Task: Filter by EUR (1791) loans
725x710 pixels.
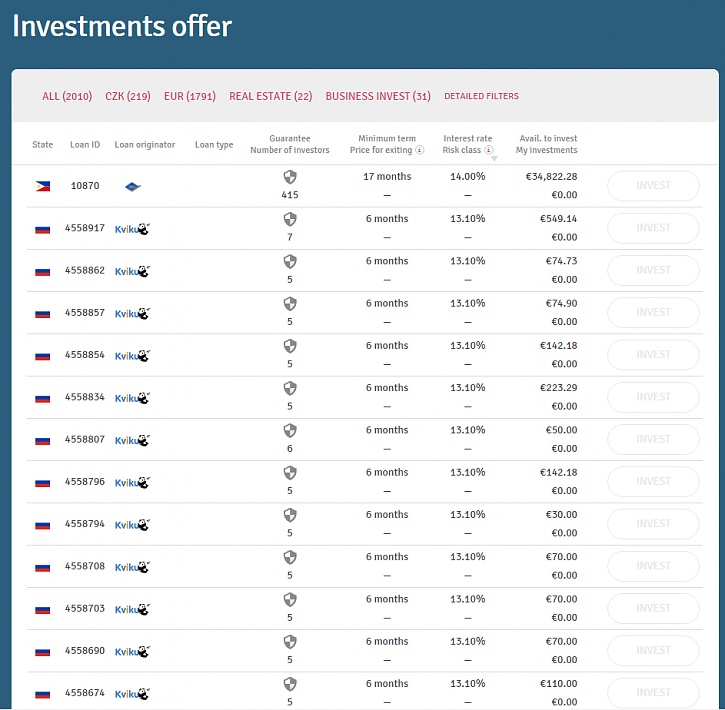Action: coord(190,96)
